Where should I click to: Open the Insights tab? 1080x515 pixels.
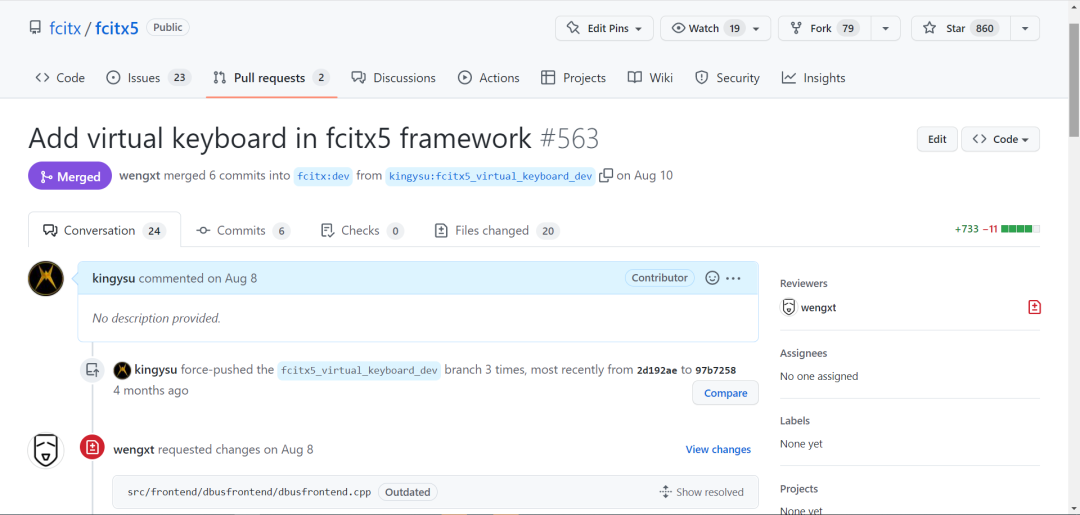(813, 78)
